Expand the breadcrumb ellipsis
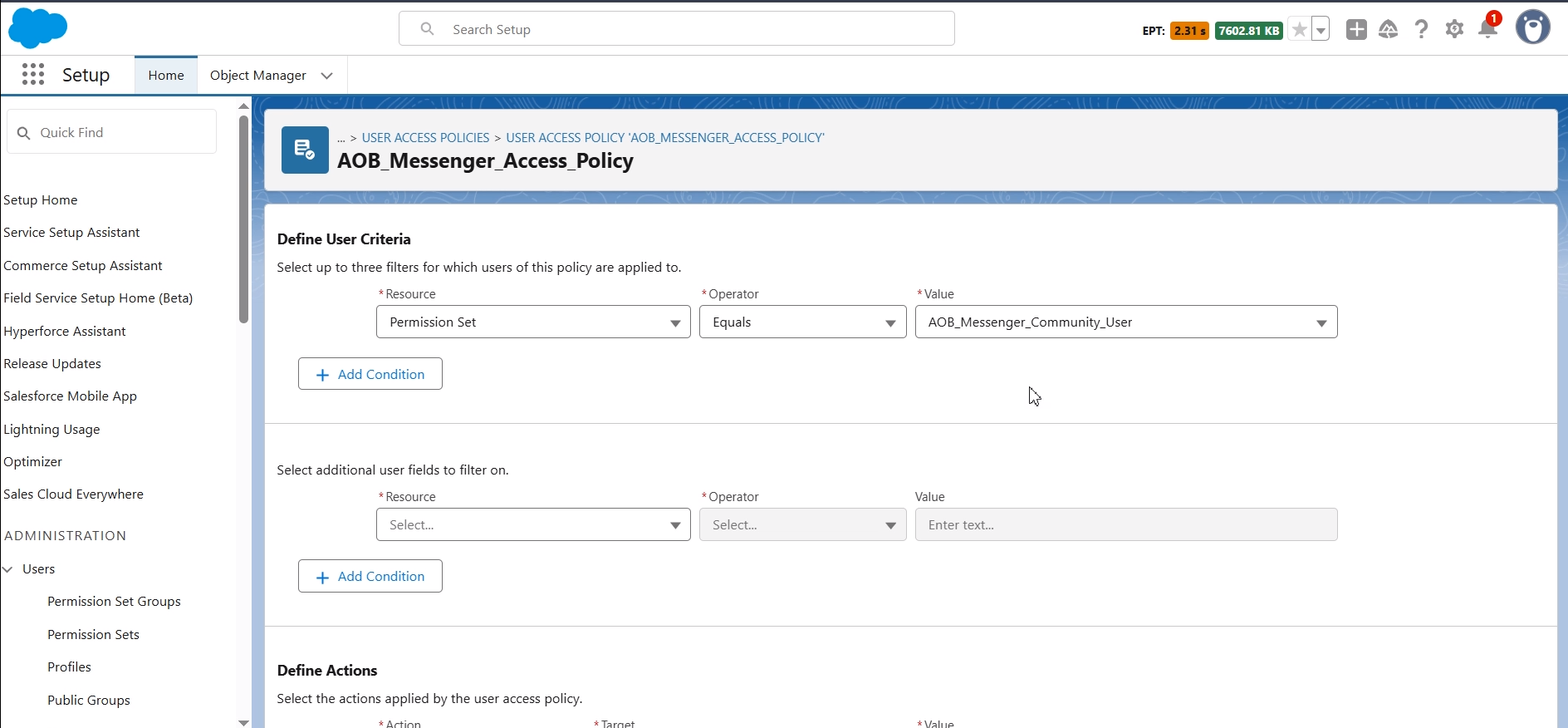Image resolution: width=1568 pixels, height=728 pixels. (x=341, y=138)
